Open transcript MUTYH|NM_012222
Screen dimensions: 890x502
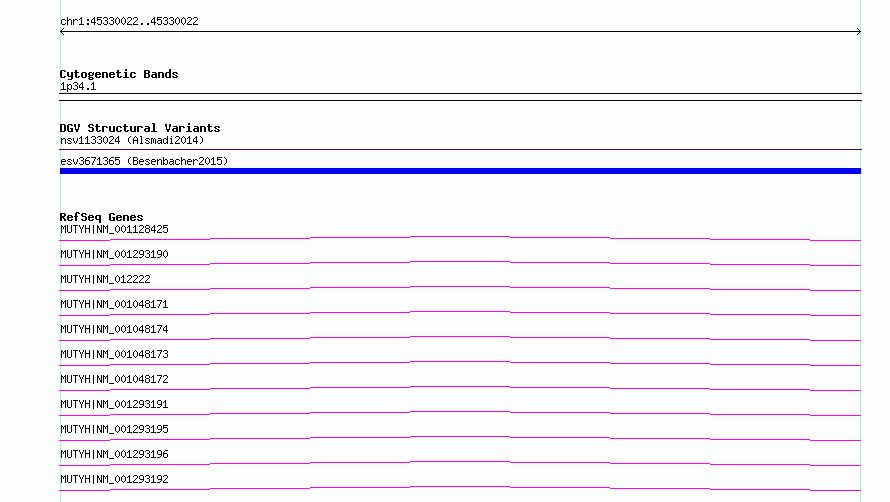tap(106, 279)
